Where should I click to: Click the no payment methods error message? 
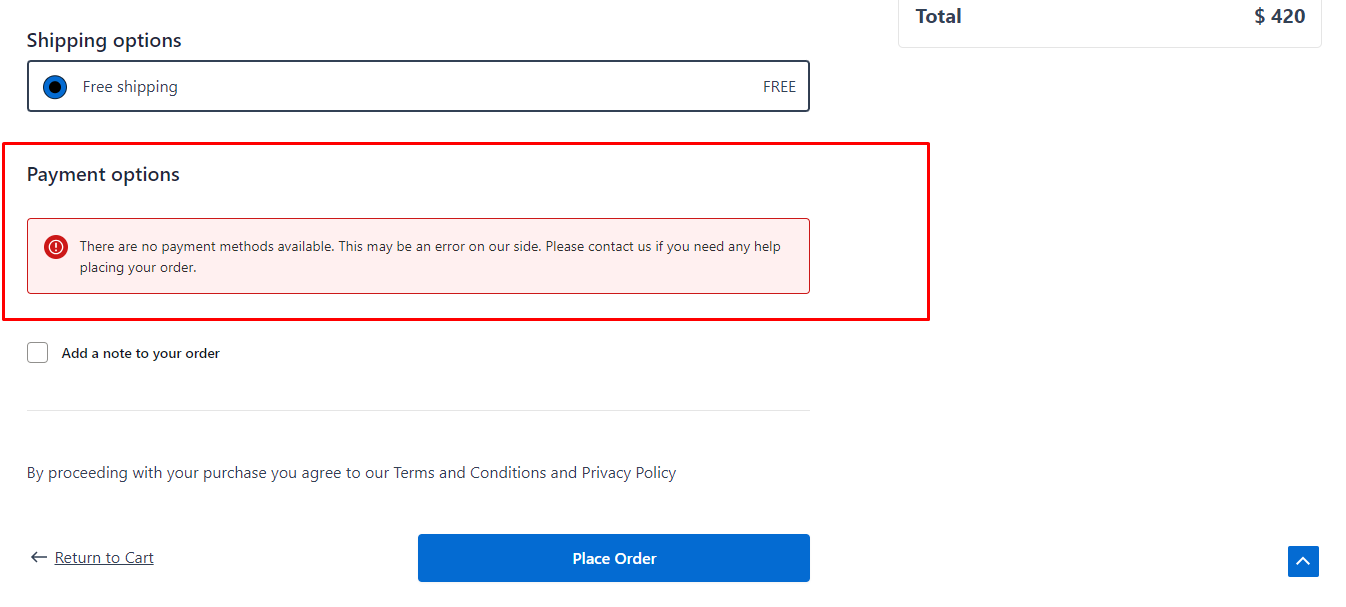(430, 256)
